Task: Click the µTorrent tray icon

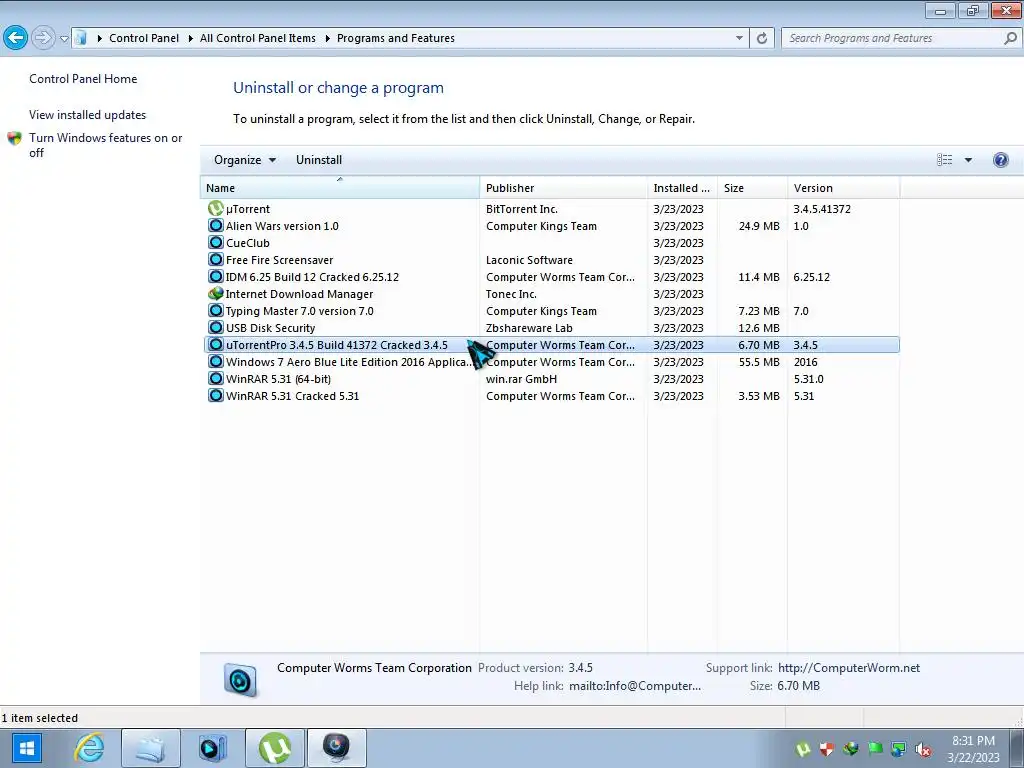Action: click(x=803, y=749)
